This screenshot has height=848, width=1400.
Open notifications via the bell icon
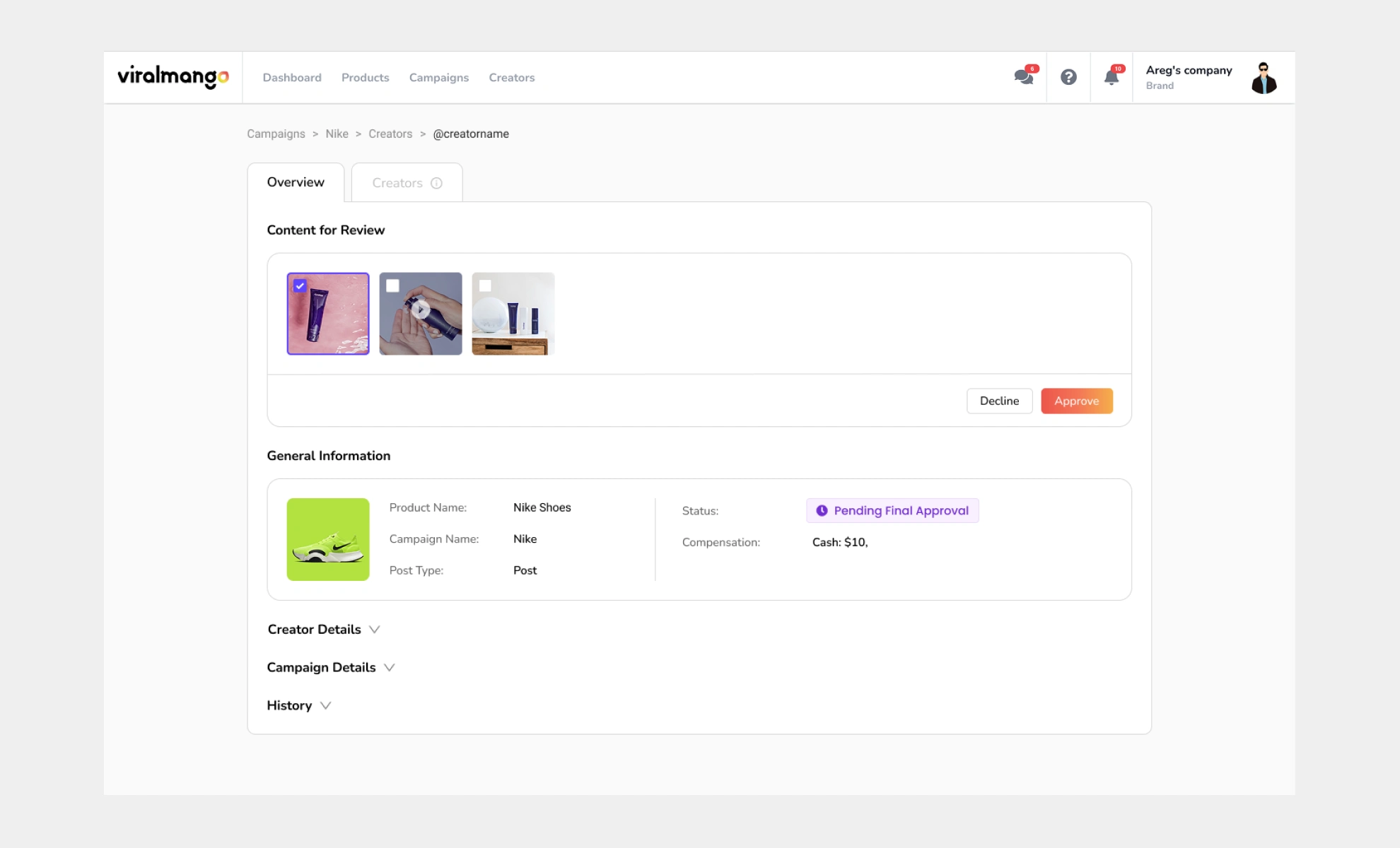[x=1110, y=78]
